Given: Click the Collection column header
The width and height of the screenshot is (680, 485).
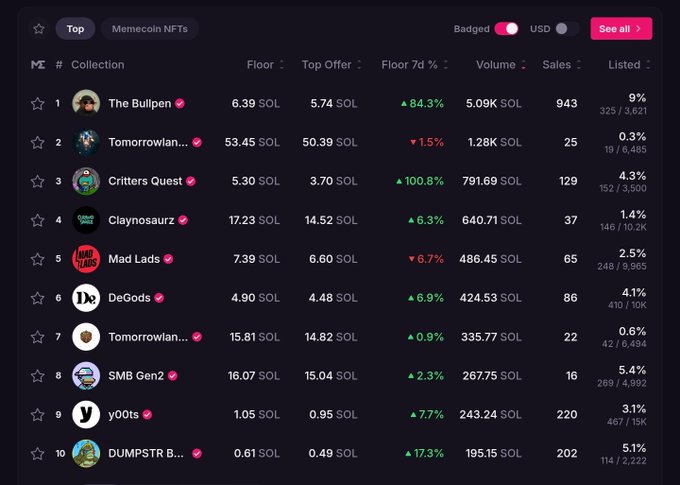Looking at the screenshot, I should tap(98, 65).
